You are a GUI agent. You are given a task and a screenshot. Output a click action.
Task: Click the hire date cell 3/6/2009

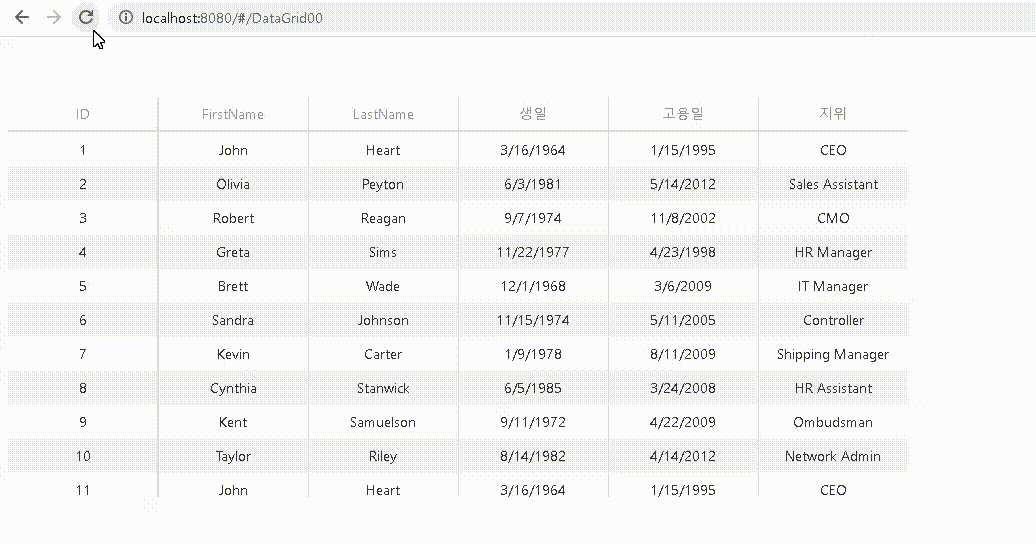[683, 286]
